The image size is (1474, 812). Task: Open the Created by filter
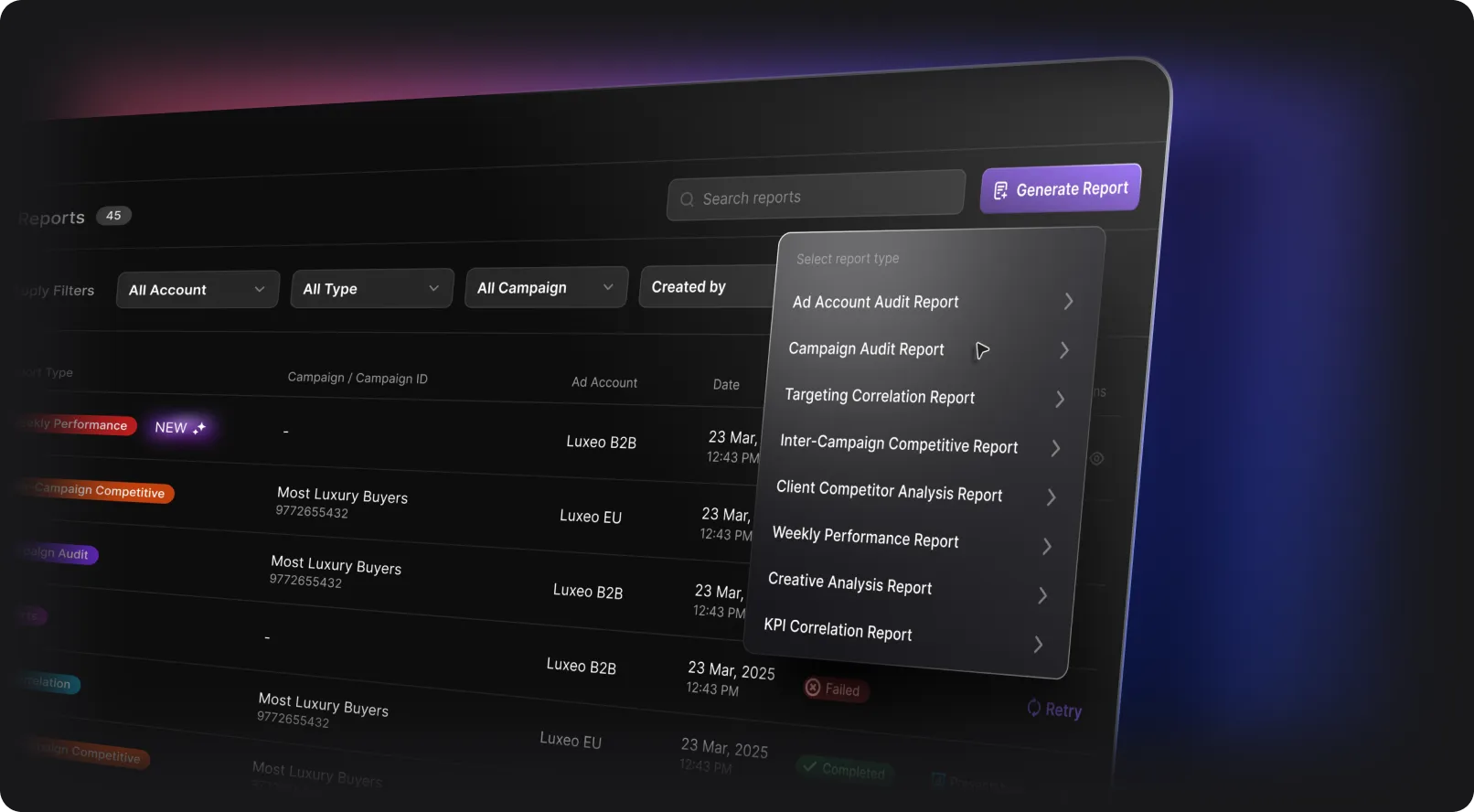point(708,287)
